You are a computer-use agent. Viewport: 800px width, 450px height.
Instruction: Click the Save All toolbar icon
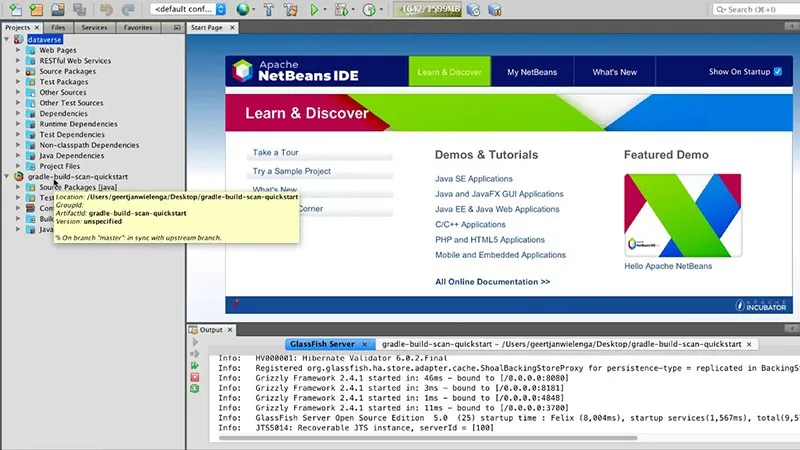80,9
